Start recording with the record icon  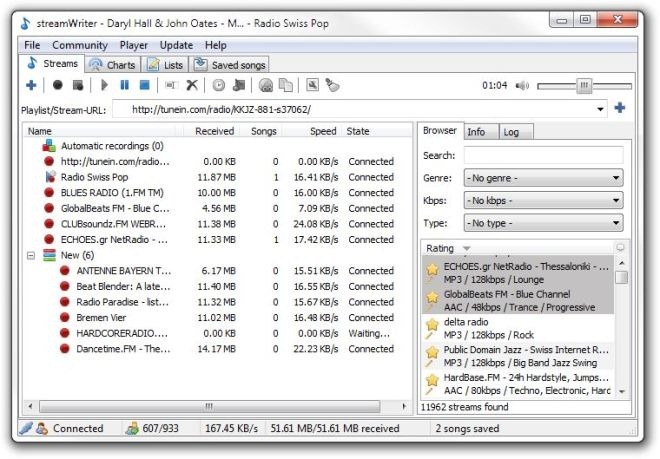click(57, 86)
